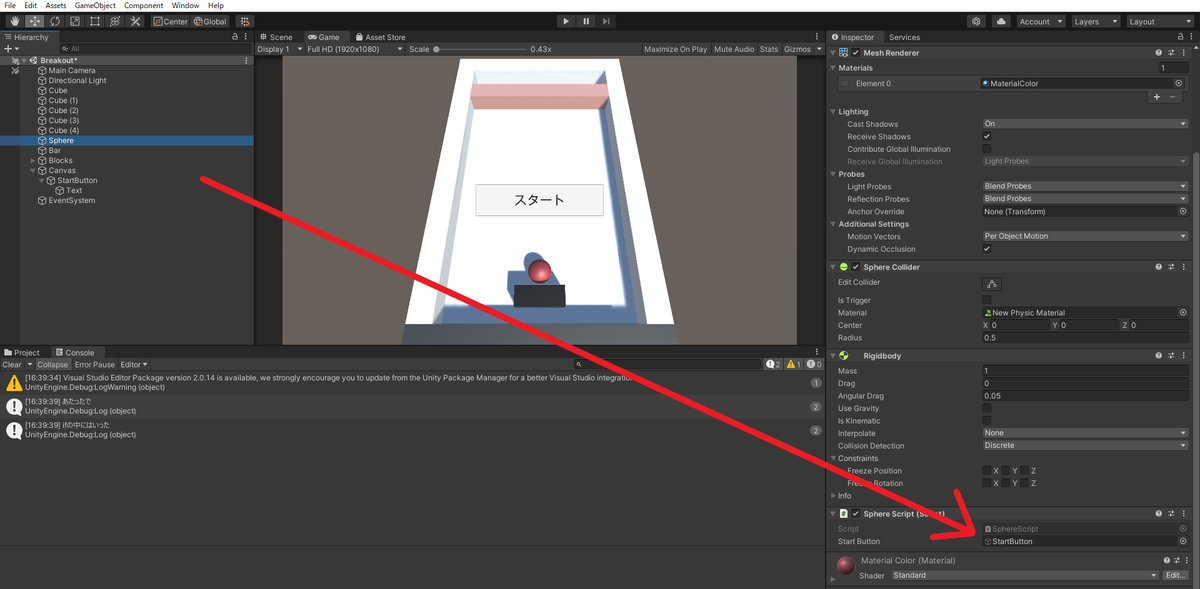Switch to the Project tab
This screenshot has height=589, width=1200.
pyautogui.click(x=22, y=353)
